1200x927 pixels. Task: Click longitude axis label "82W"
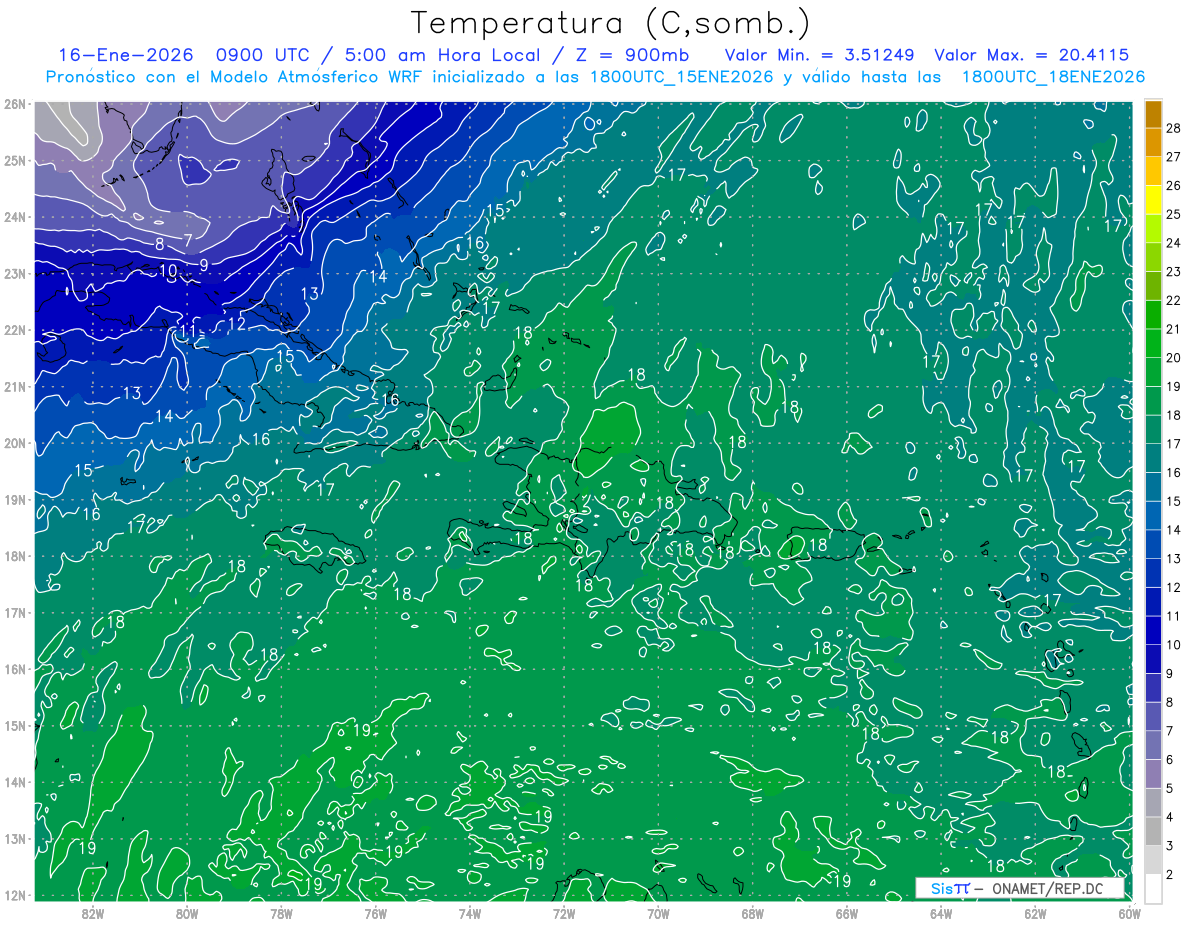[x=93, y=913]
